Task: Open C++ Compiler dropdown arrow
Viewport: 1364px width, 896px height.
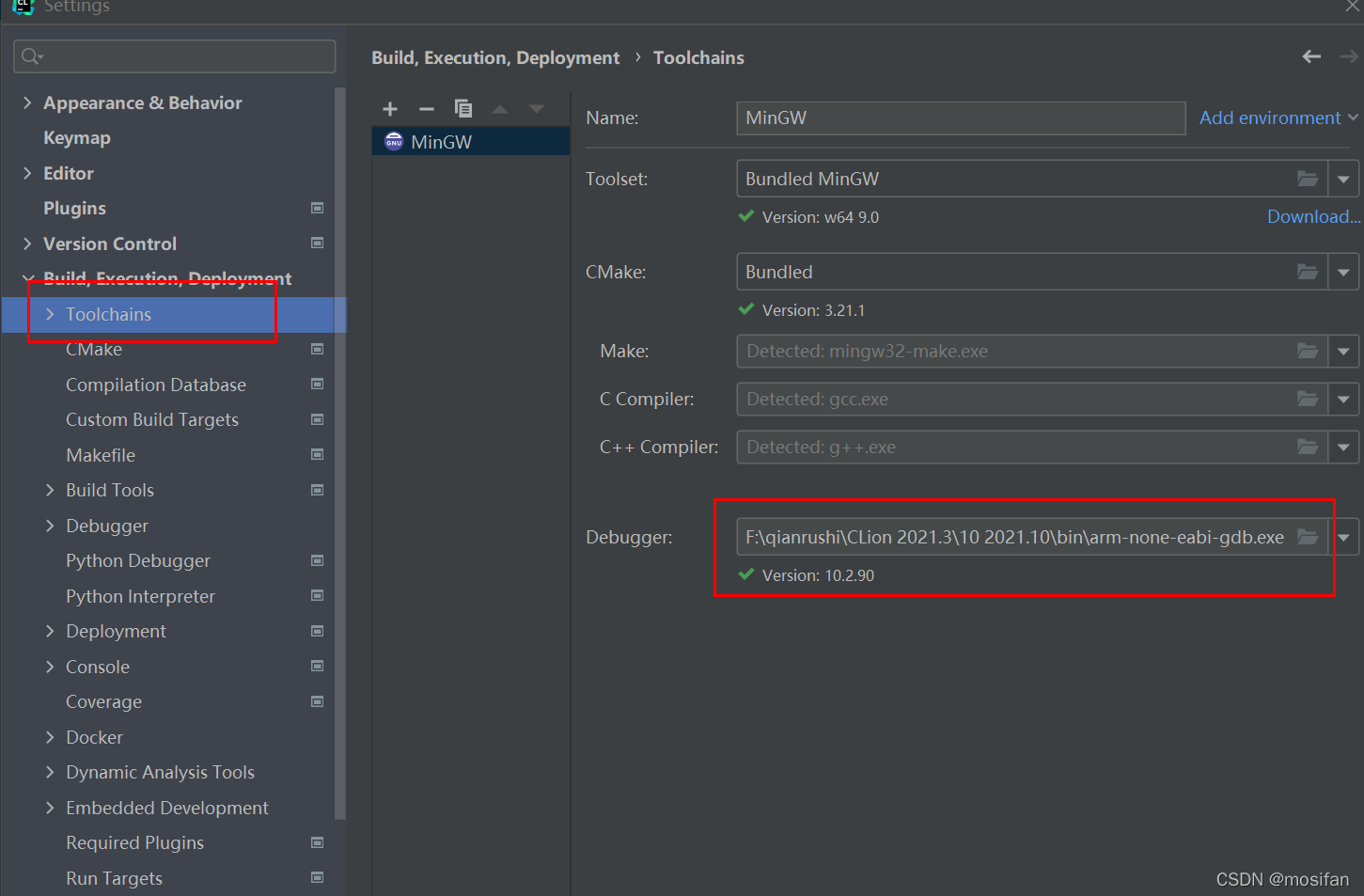Action: coord(1343,447)
